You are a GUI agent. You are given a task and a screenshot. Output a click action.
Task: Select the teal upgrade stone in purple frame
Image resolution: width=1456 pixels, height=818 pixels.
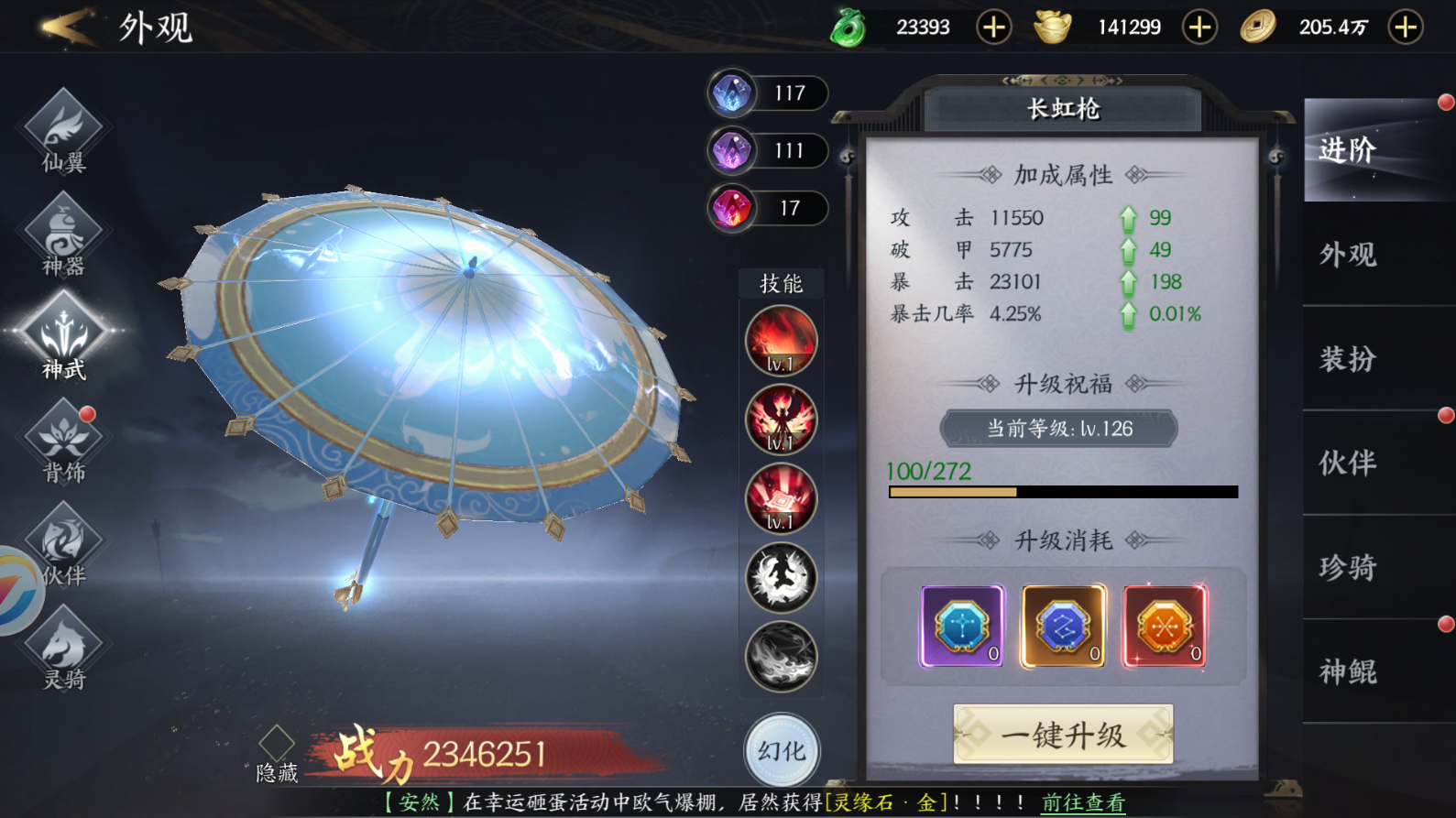pyautogui.click(x=962, y=627)
